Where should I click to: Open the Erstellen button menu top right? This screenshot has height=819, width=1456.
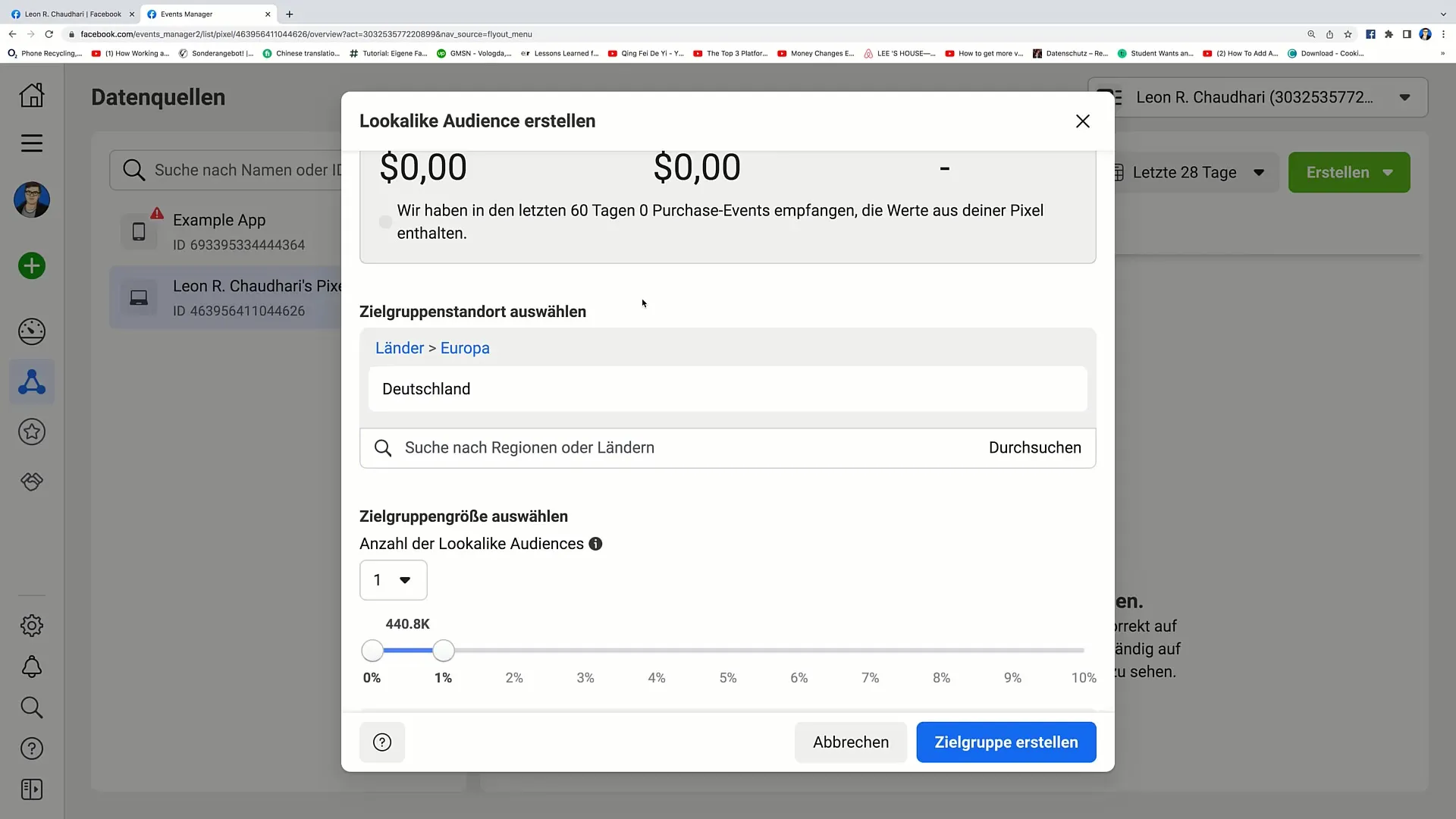pyautogui.click(x=1390, y=172)
